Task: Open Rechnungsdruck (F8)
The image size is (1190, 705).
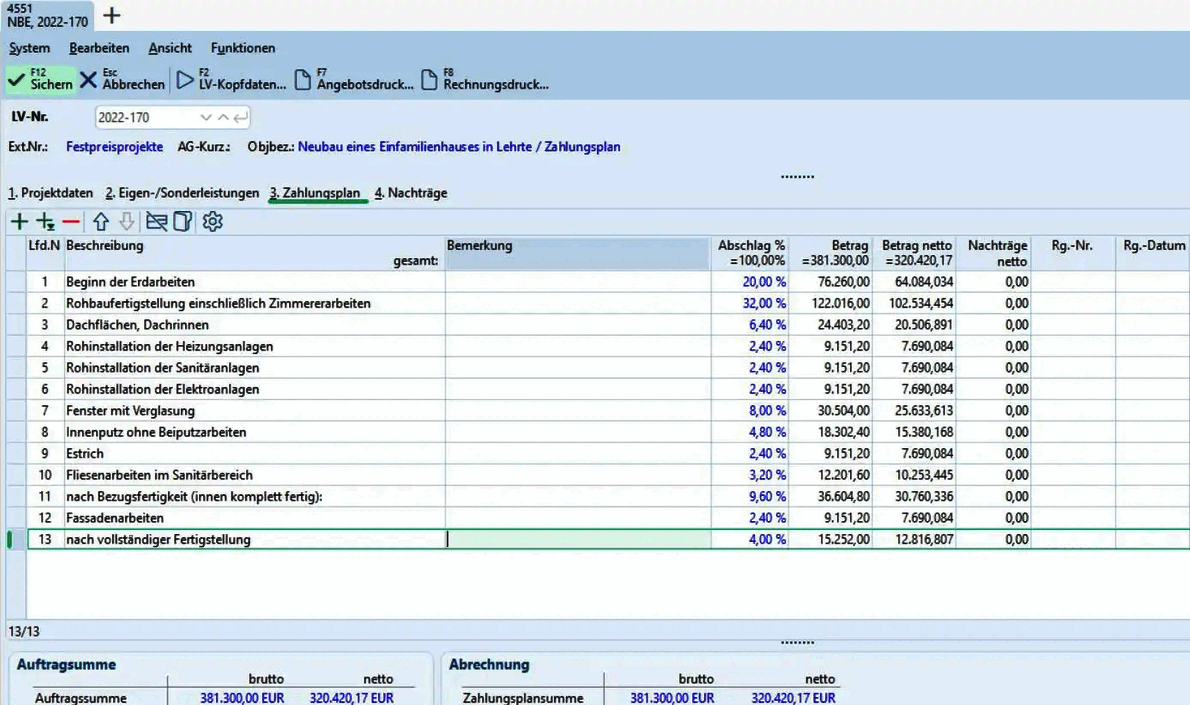Action: click(x=485, y=80)
